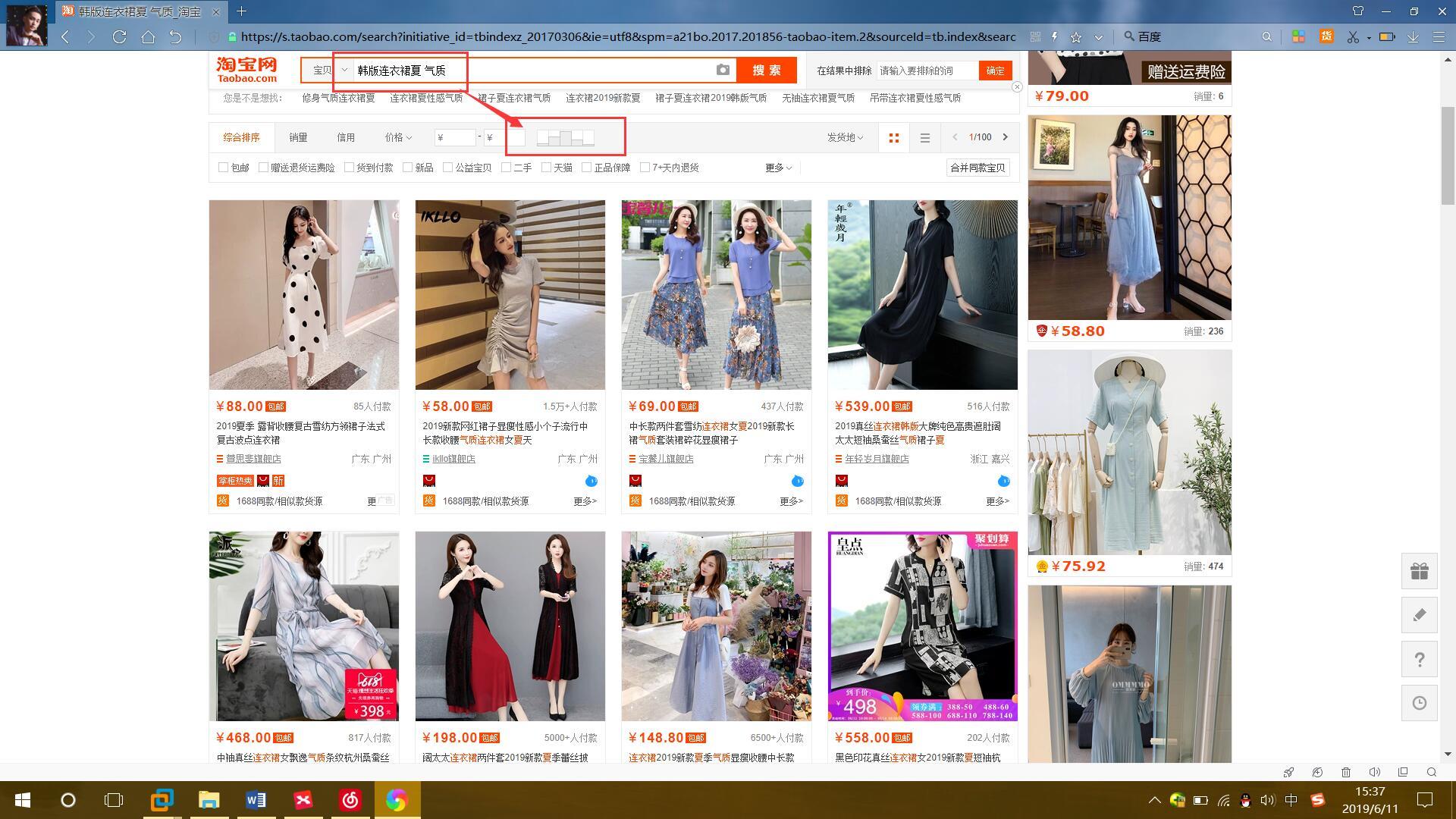Select the 信用 credit sort tab
1456x819 pixels.
click(x=346, y=137)
